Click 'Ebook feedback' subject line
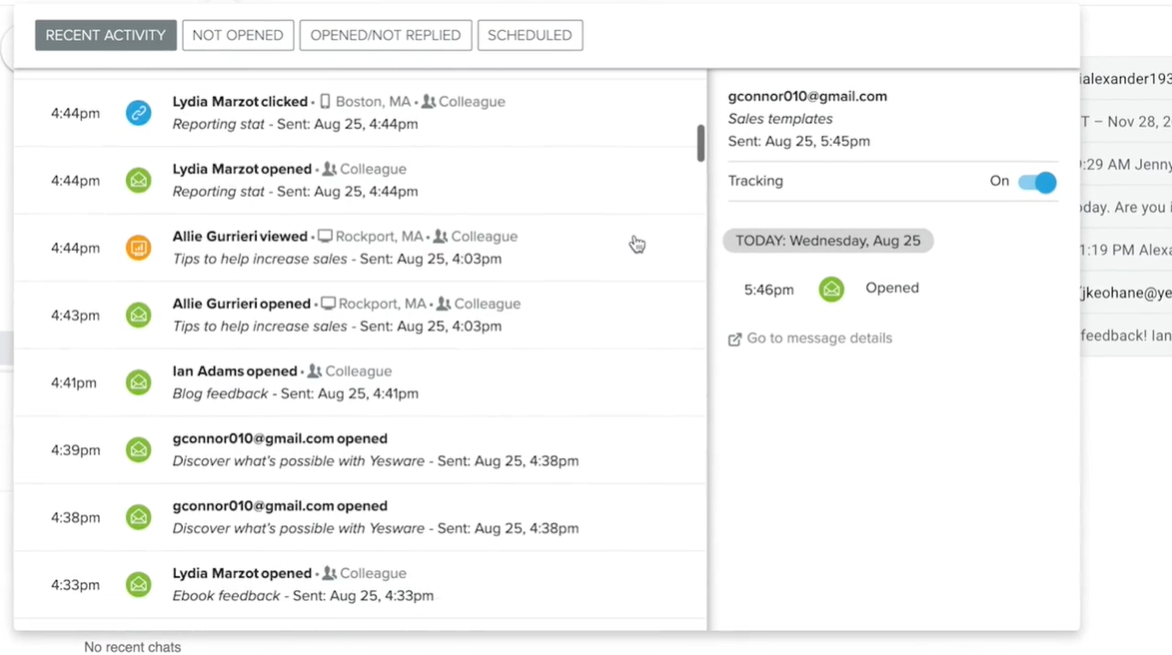The width and height of the screenshot is (1172, 655). coord(226,595)
